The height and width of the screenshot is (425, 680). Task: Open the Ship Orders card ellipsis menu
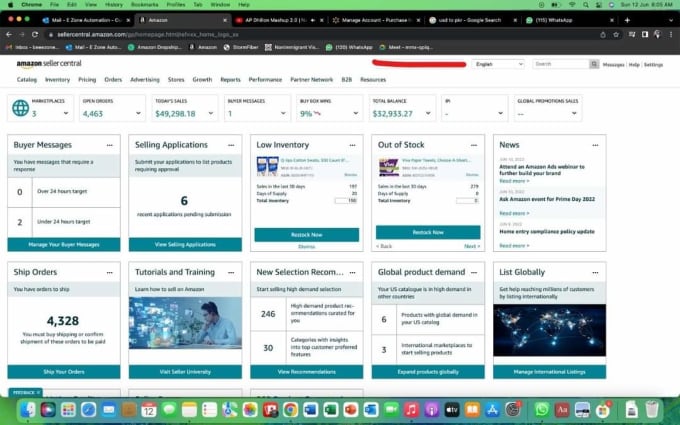pyautogui.click(x=110, y=272)
